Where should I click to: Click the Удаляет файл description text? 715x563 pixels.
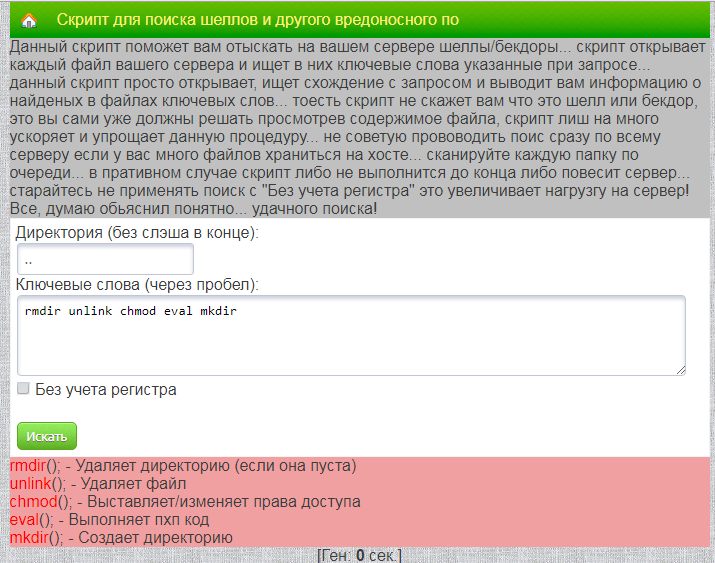tap(133, 483)
